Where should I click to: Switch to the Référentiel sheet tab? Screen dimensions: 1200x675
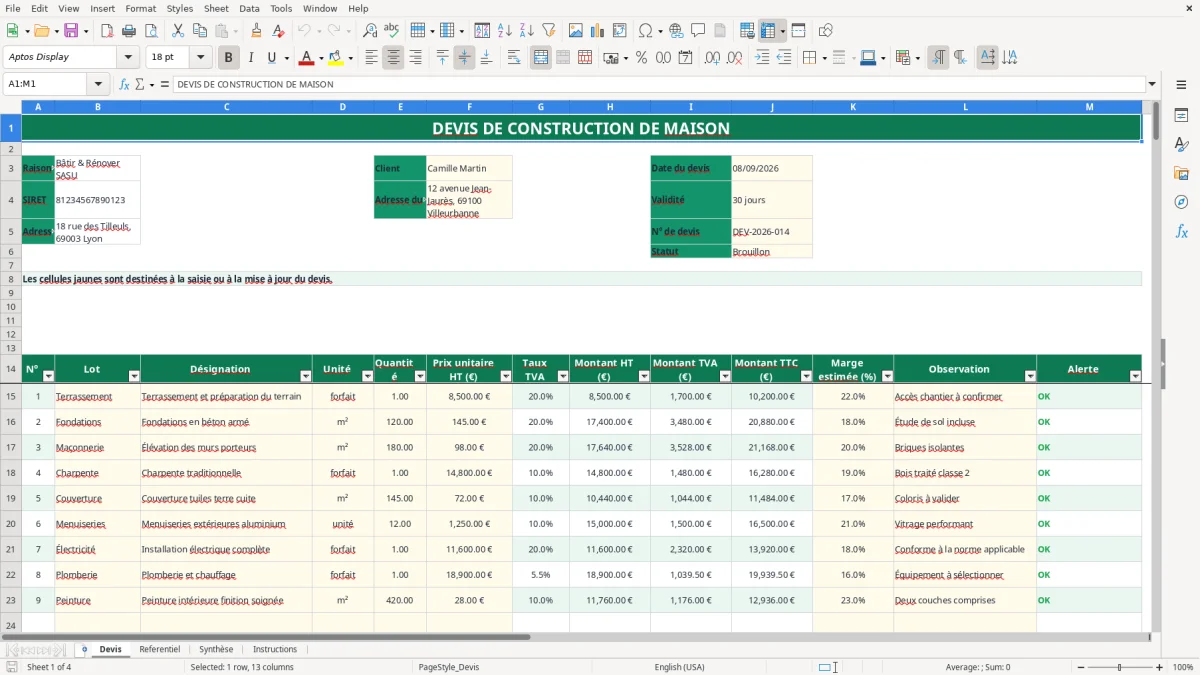tap(160, 649)
